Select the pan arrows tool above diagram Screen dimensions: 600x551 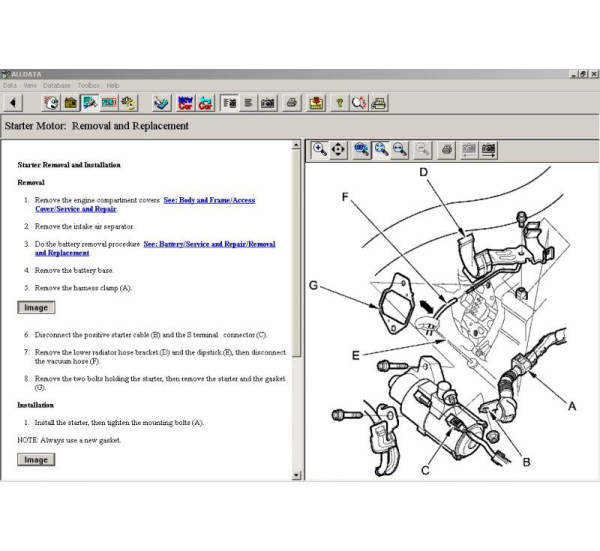tap(338, 149)
